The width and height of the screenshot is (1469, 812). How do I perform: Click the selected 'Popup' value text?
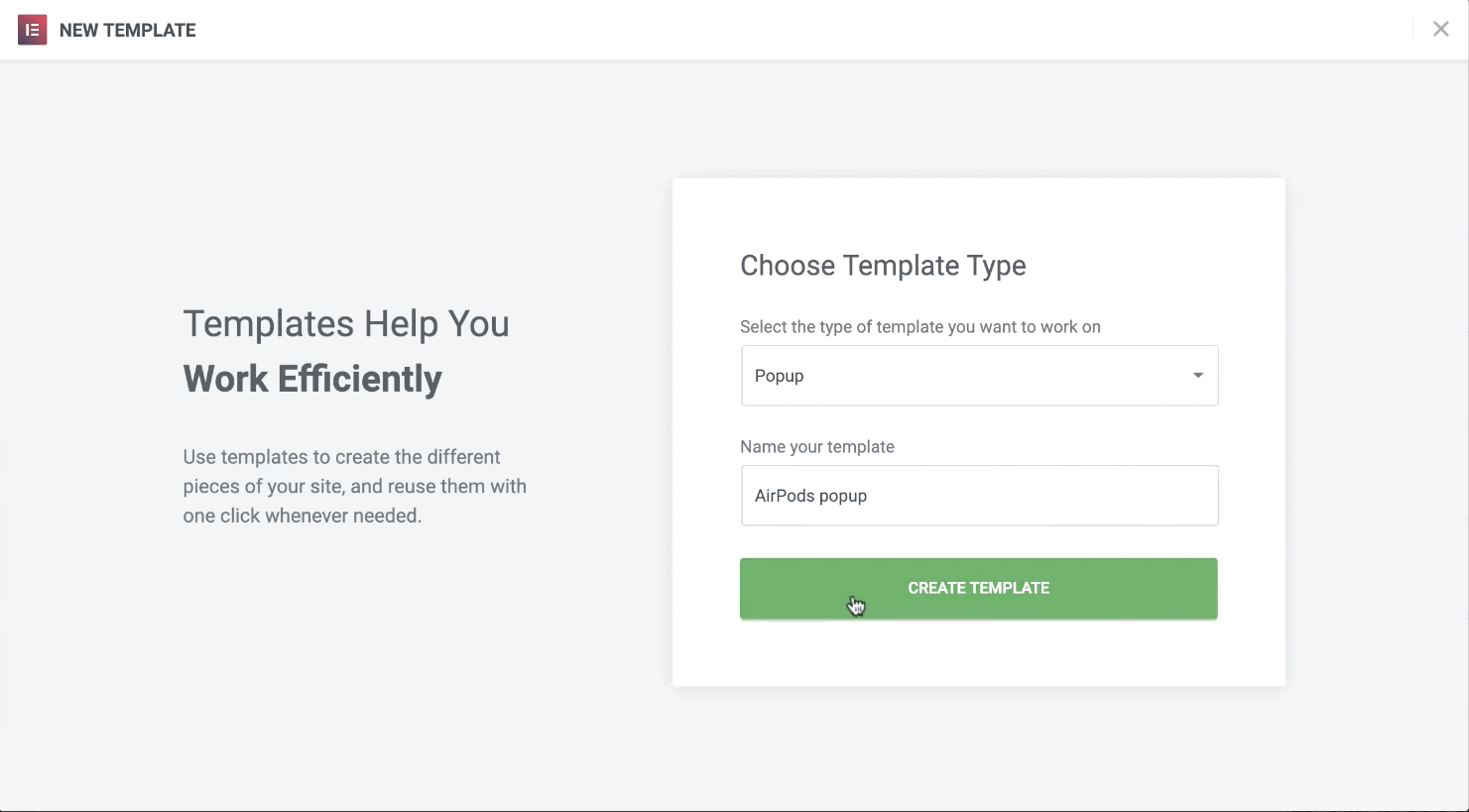pyautogui.click(x=780, y=376)
